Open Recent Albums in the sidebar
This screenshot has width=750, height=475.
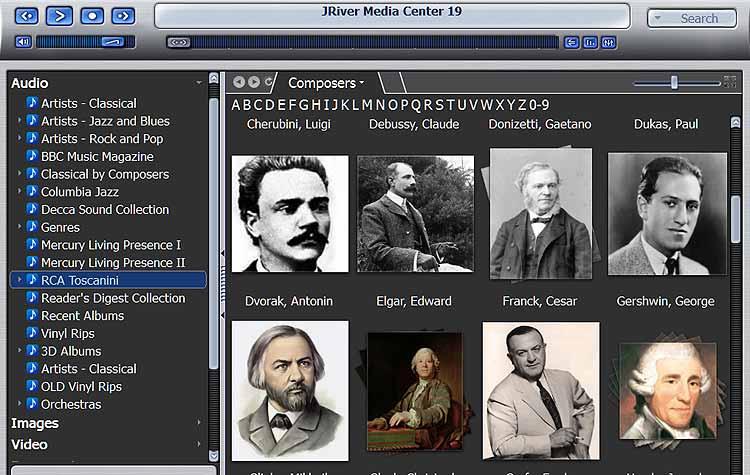(82, 316)
